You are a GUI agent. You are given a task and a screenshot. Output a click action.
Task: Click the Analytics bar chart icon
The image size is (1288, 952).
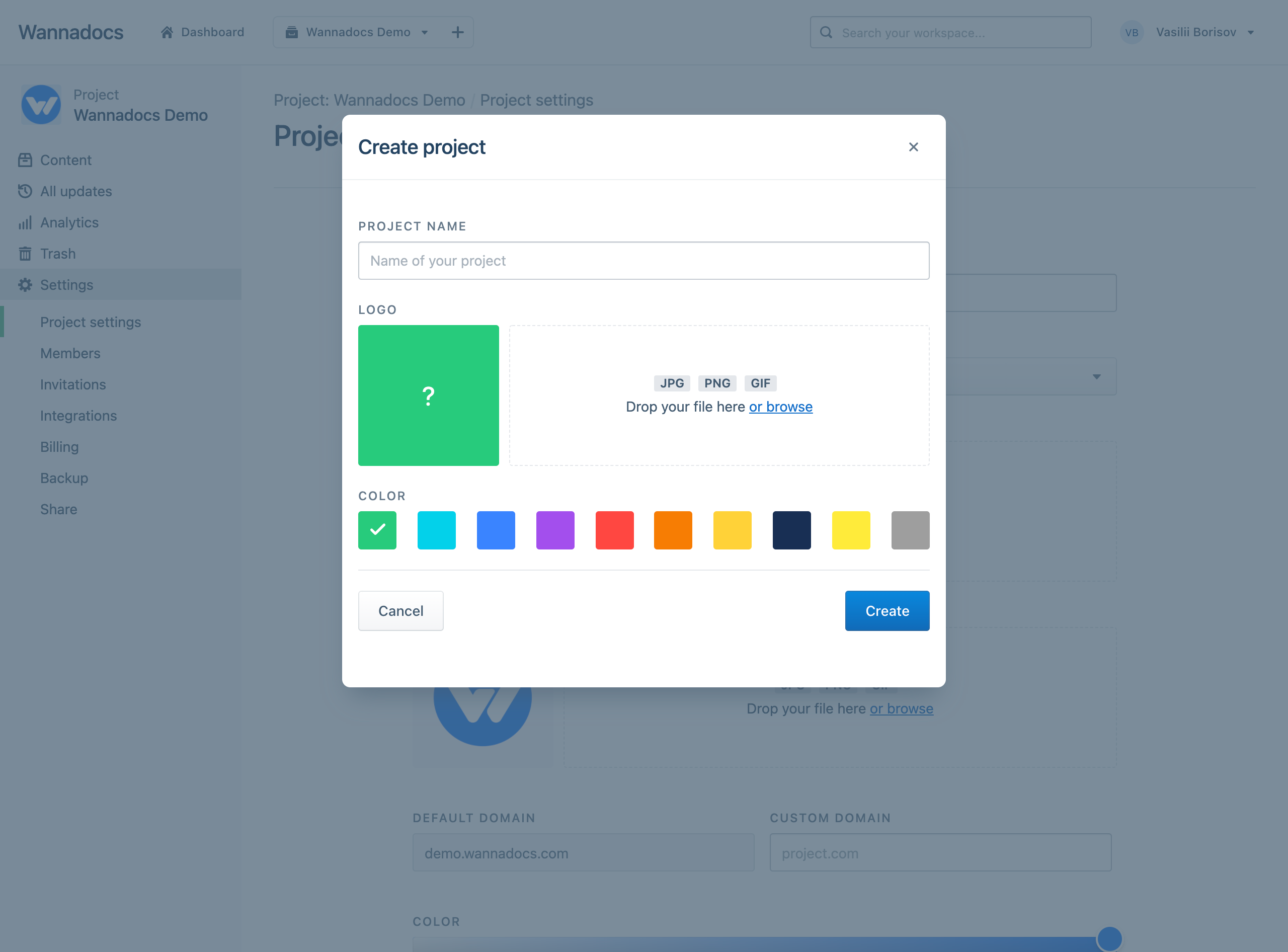(x=25, y=222)
